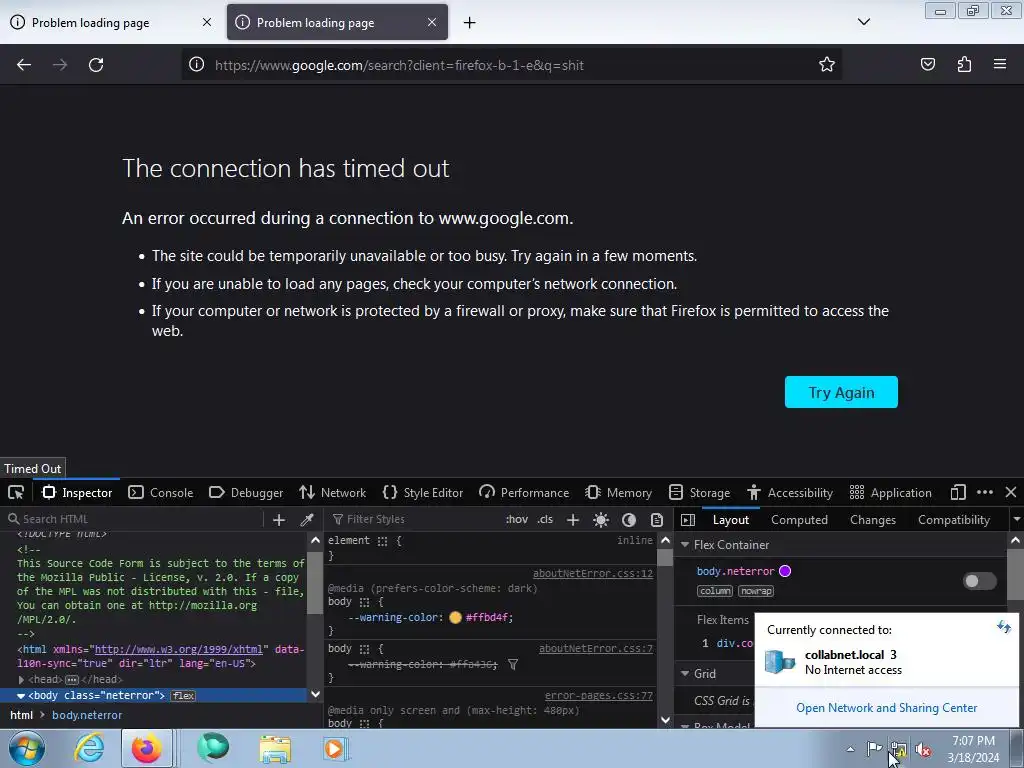1024x768 pixels.
Task: Toggle Responsive Design Mode icon
Action: click(x=958, y=492)
